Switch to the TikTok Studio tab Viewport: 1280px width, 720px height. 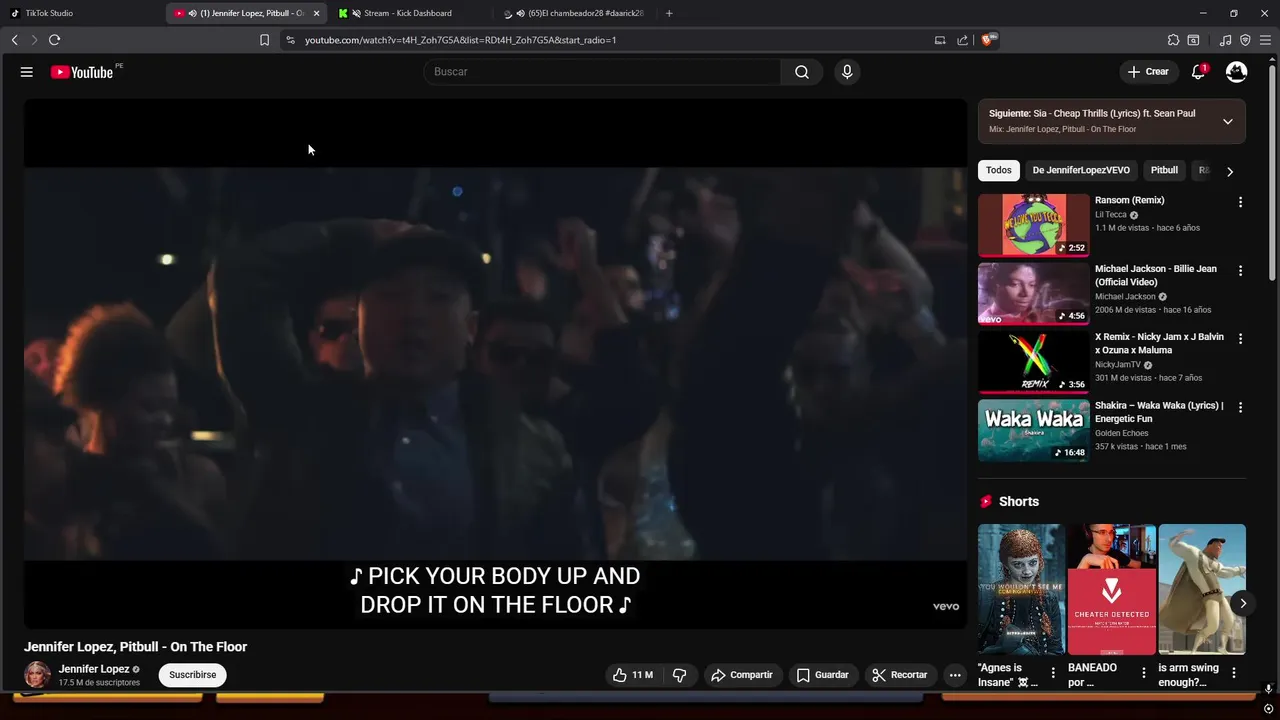click(x=80, y=13)
